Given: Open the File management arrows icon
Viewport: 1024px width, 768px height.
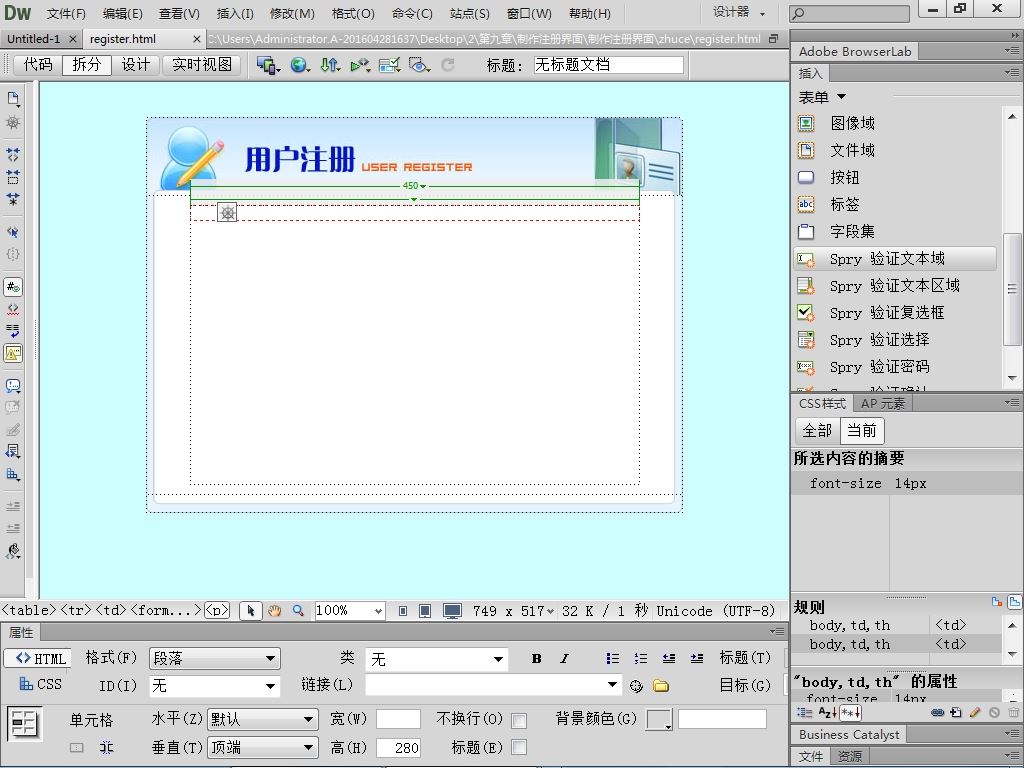Looking at the screenshot, I should click(330, 65).
